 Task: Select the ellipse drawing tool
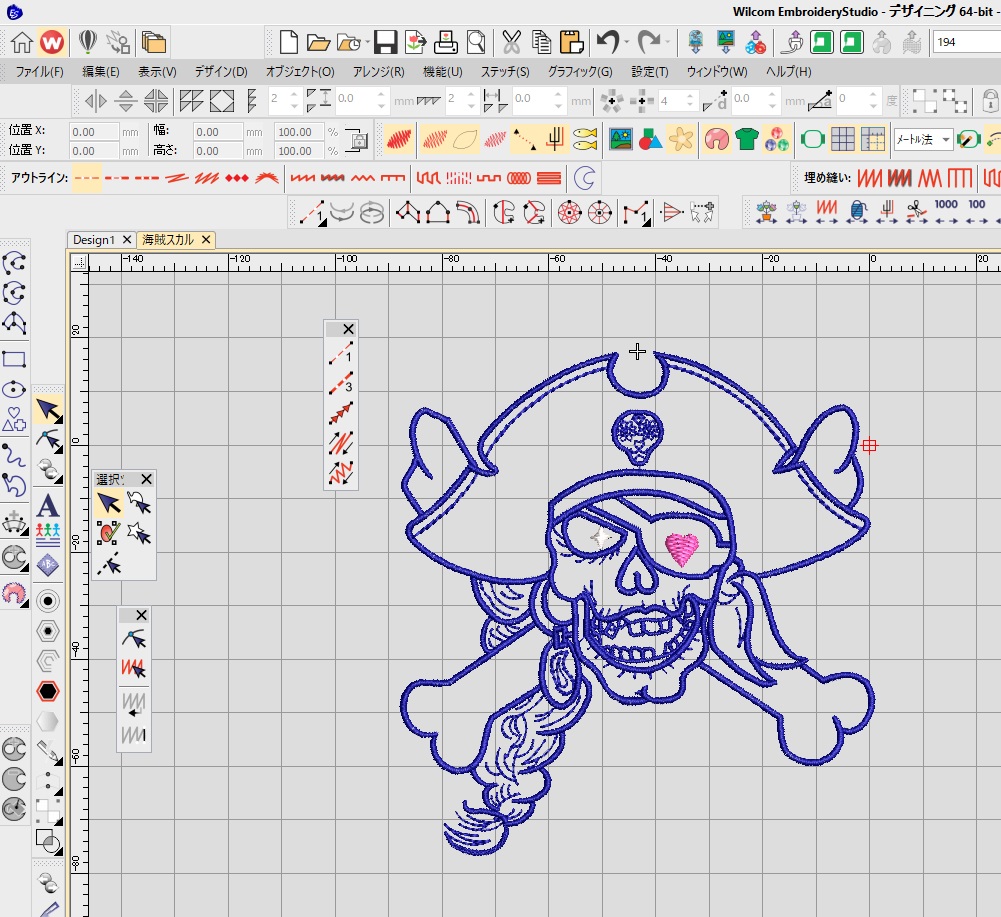click(14, 389)
